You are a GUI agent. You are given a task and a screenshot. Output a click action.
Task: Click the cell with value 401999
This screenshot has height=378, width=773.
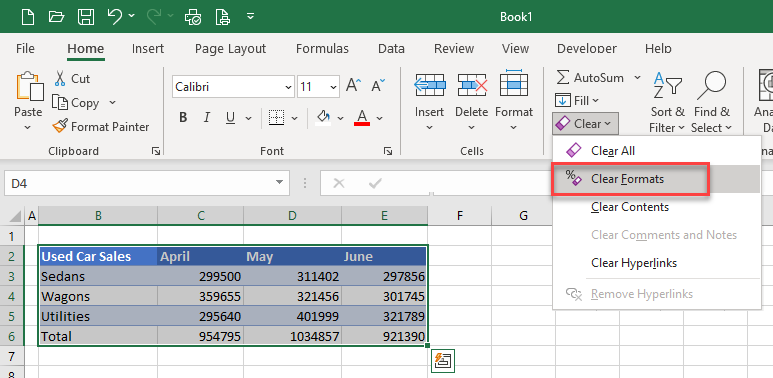(x=292, y=316)
